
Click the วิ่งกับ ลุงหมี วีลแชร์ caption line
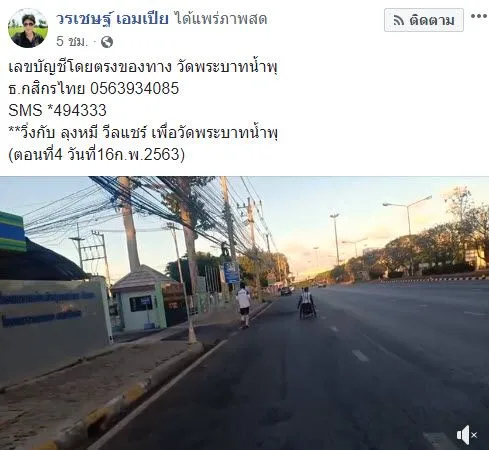[143, 133]
